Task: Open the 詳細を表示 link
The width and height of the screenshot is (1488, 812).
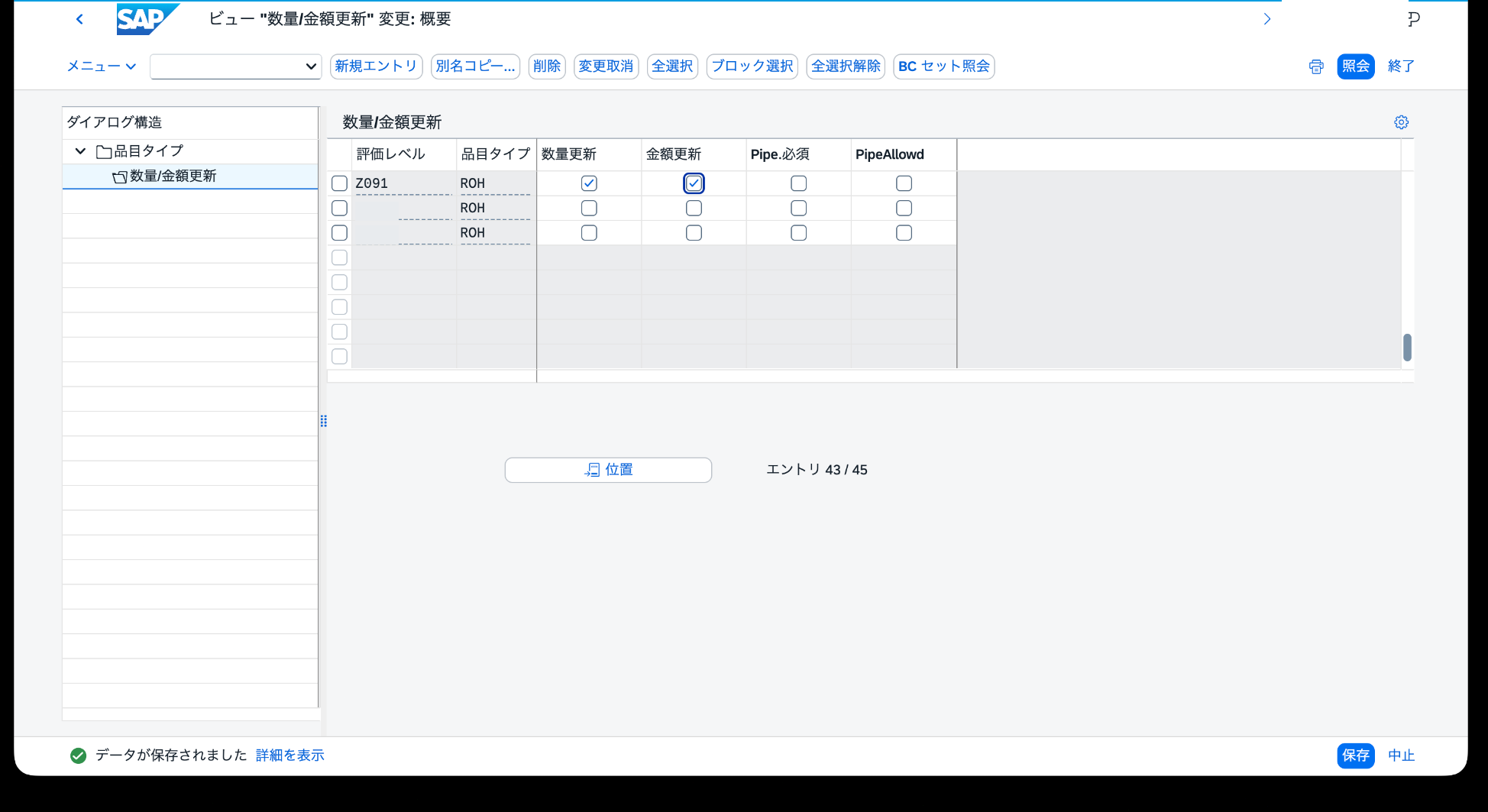Action: pos(290,755)
